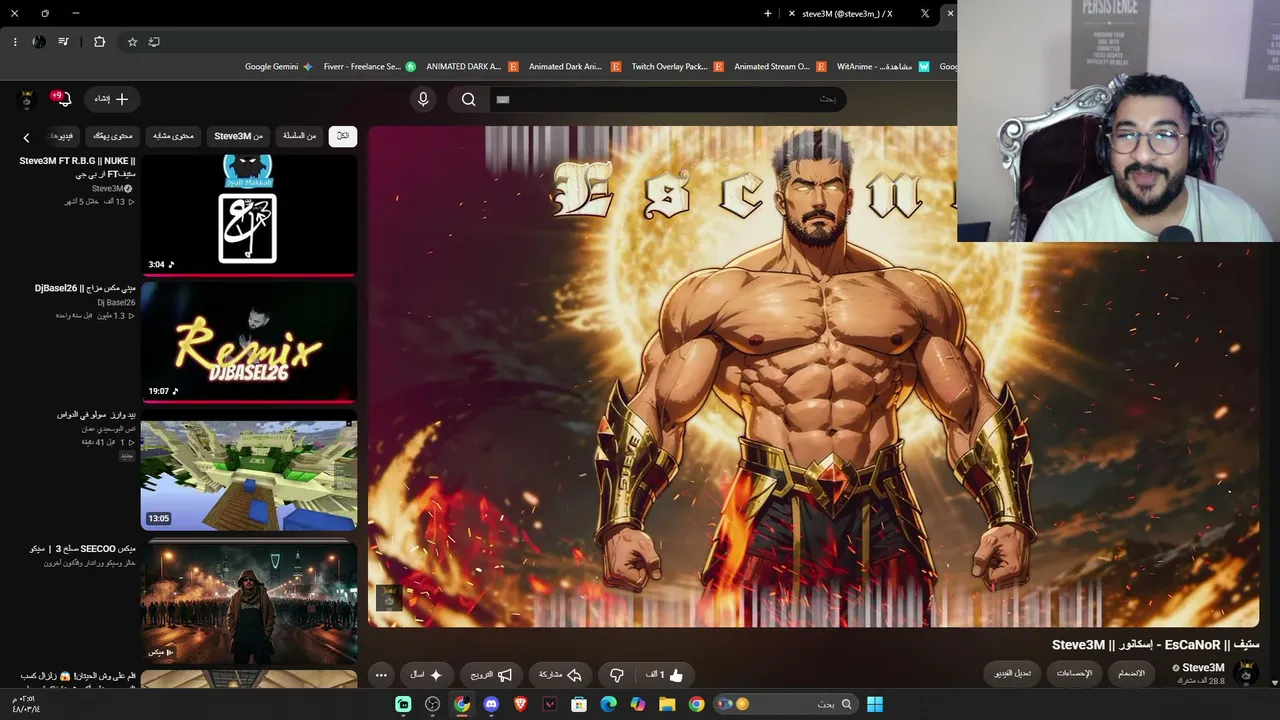This screenshot has width=1280, height=720.
Task: Open the Animated Stream O... bookmark
Action: [780, 67]
